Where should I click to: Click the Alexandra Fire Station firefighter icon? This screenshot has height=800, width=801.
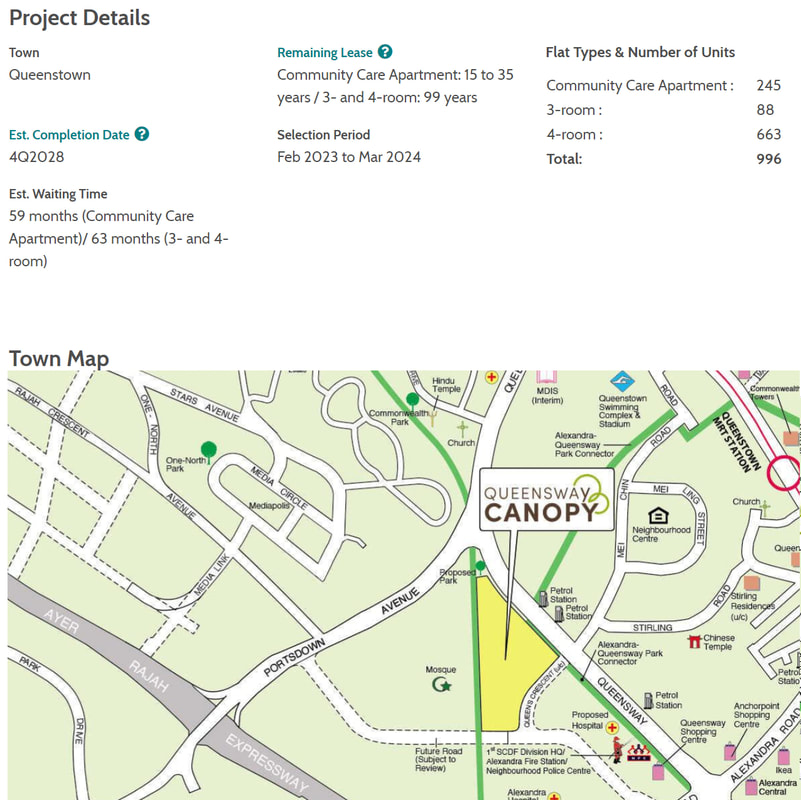[x=618, y=750]
